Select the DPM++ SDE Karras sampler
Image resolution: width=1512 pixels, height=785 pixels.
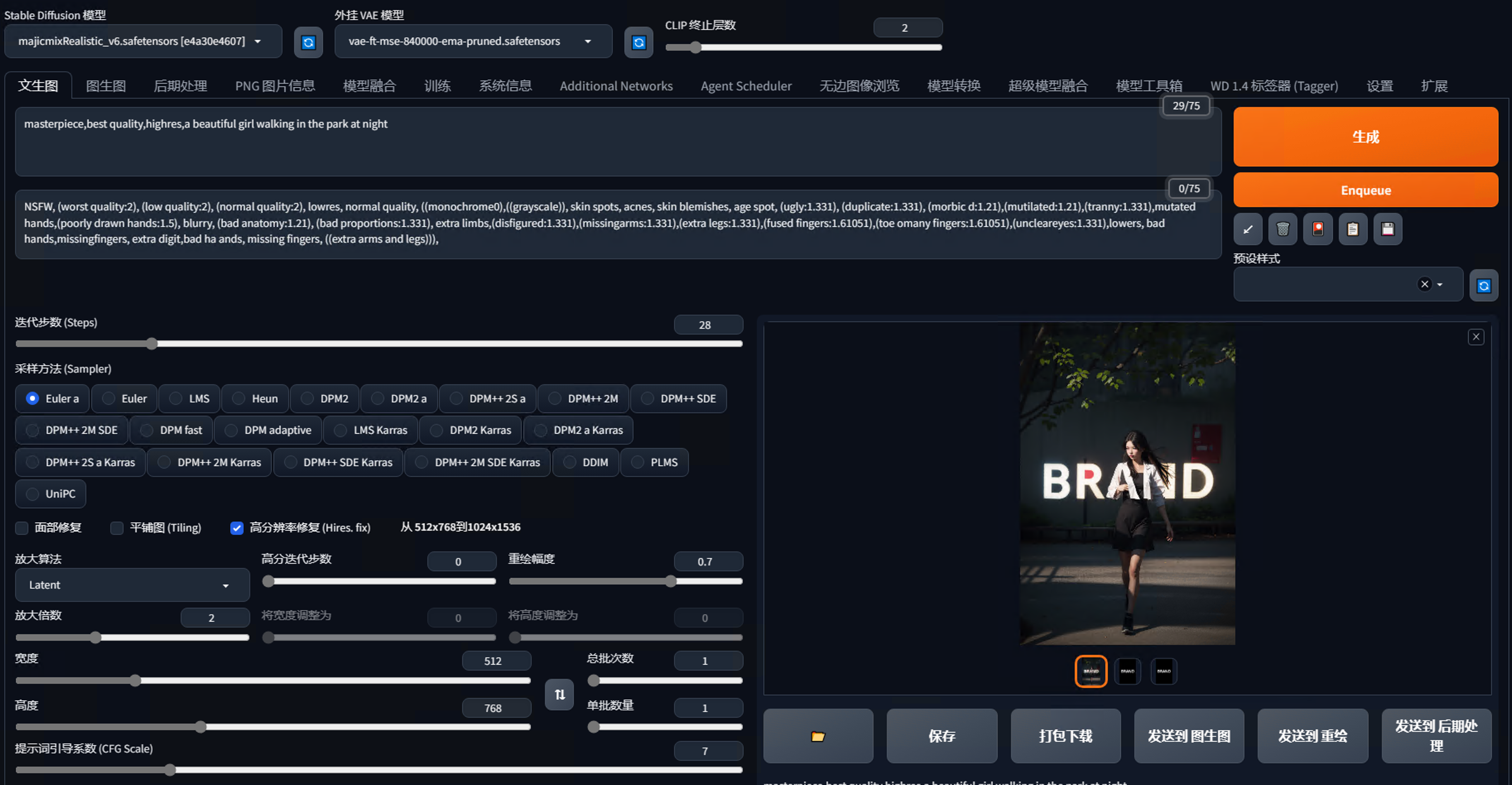[x=338, y=462]
